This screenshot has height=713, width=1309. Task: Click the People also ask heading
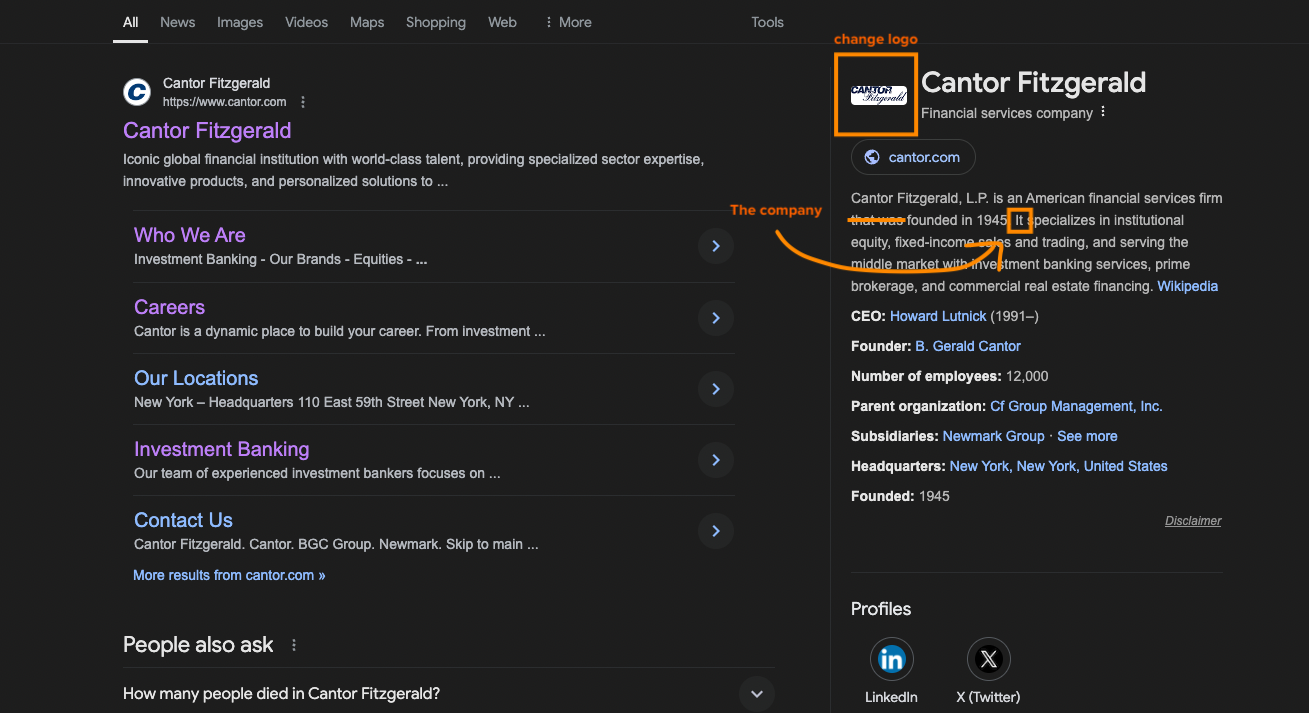pyautogui.click(x=198, y=645)
